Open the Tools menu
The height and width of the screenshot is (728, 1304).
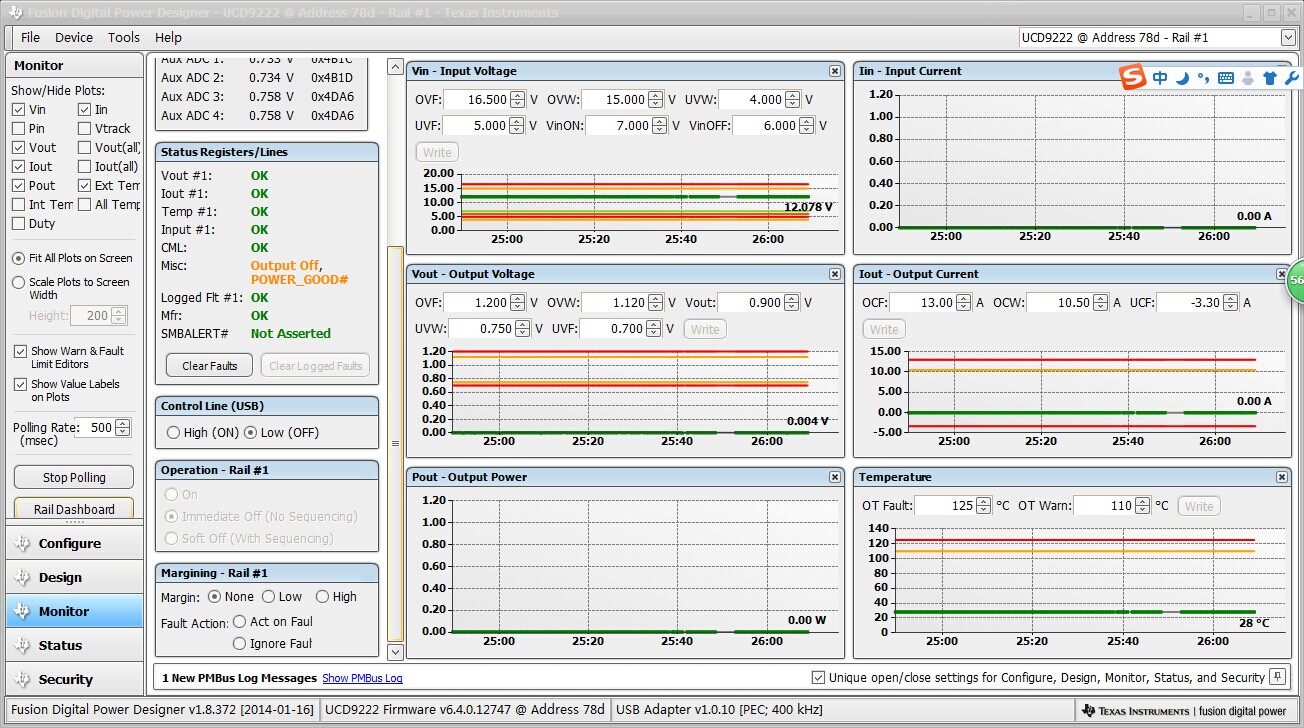(x=124, y=37)
